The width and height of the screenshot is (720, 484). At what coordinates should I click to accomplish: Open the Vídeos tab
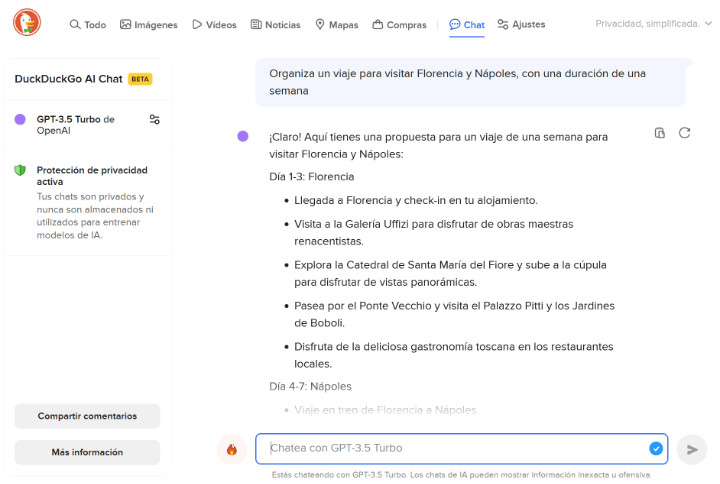click(x=214, y=25)
